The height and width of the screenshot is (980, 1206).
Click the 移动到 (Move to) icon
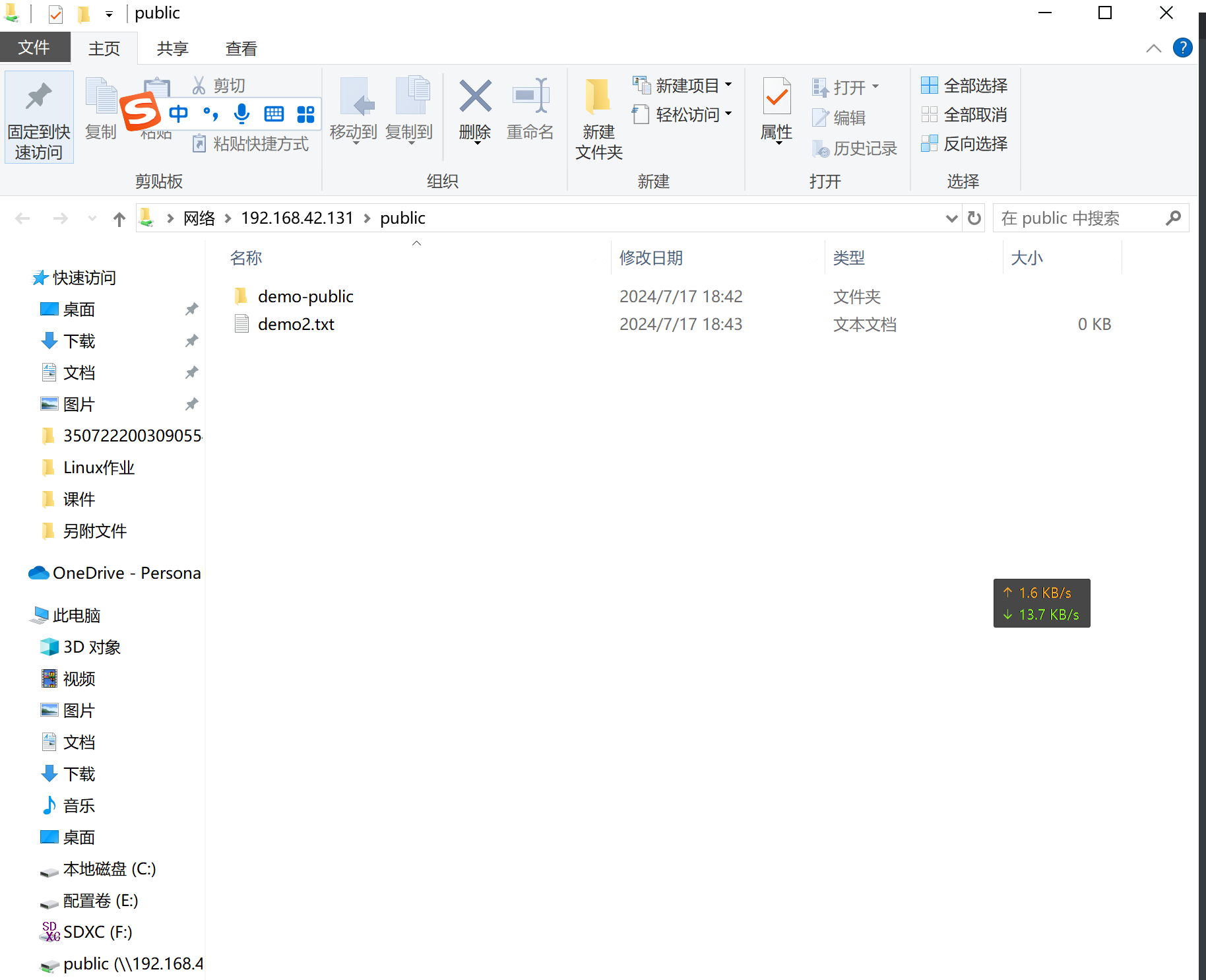pyautogui.click(x=354, y=111)
